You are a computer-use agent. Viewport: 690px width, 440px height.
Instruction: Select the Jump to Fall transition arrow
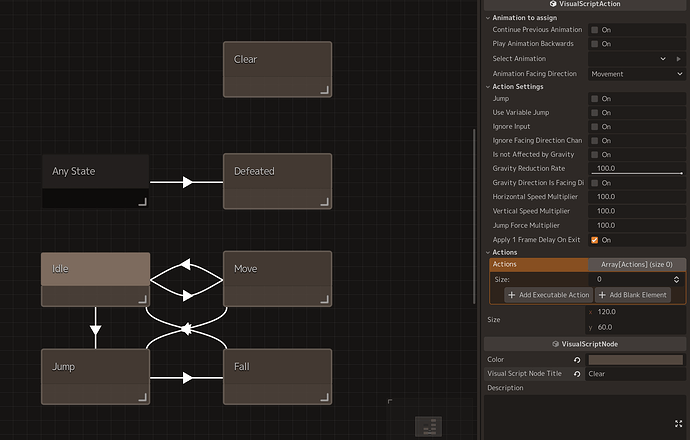click(x=187, y=378)
